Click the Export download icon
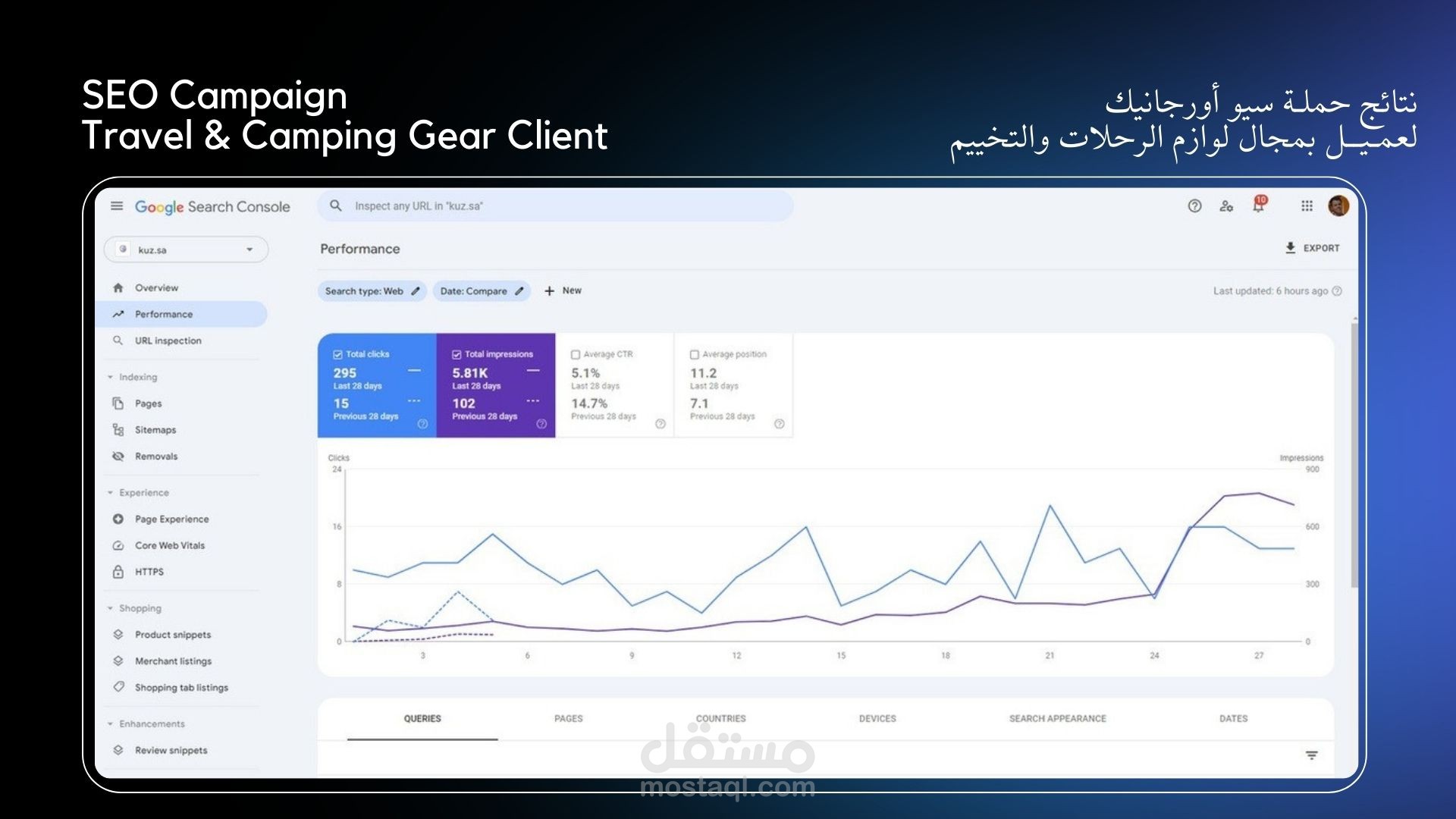The width and height of the screenshot is (1456, 819). (x=1290, y=248)
